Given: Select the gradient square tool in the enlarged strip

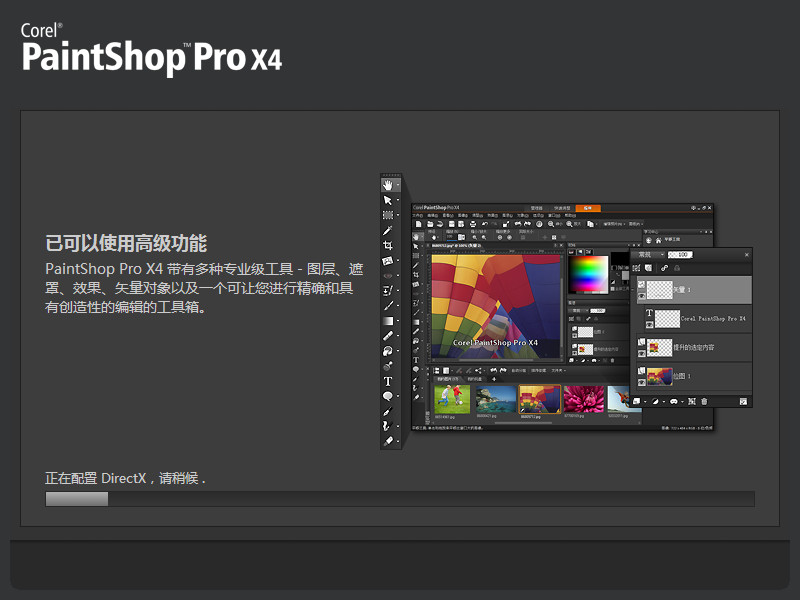Looking at the screenshot, I should click(388, 321).
